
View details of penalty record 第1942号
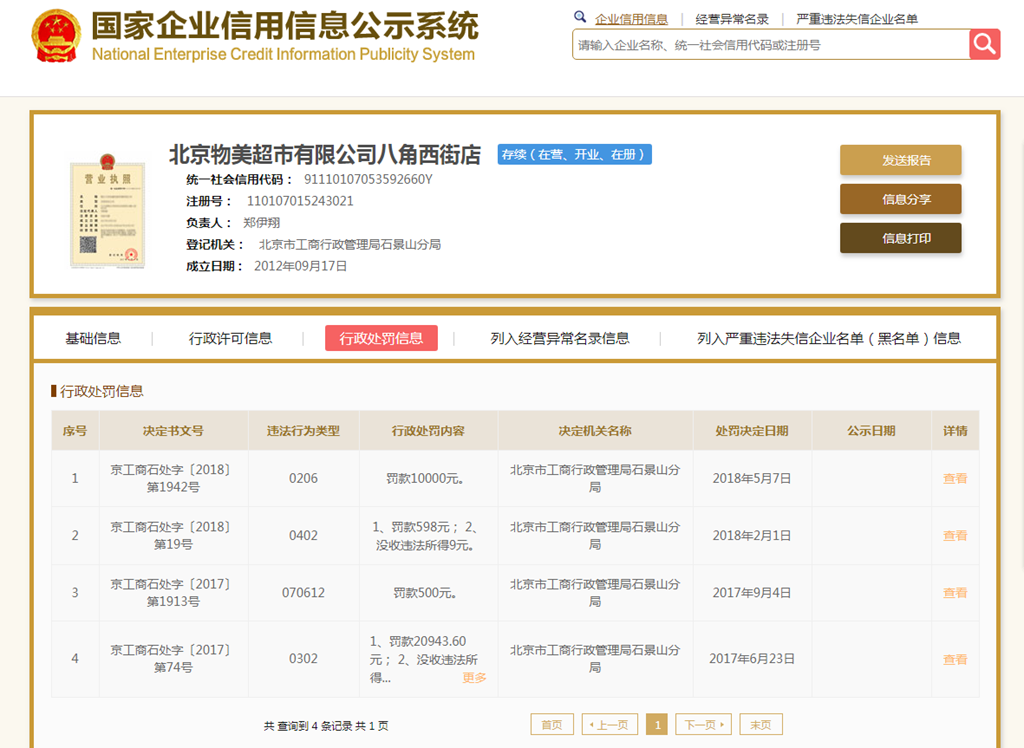coord(954,479)
